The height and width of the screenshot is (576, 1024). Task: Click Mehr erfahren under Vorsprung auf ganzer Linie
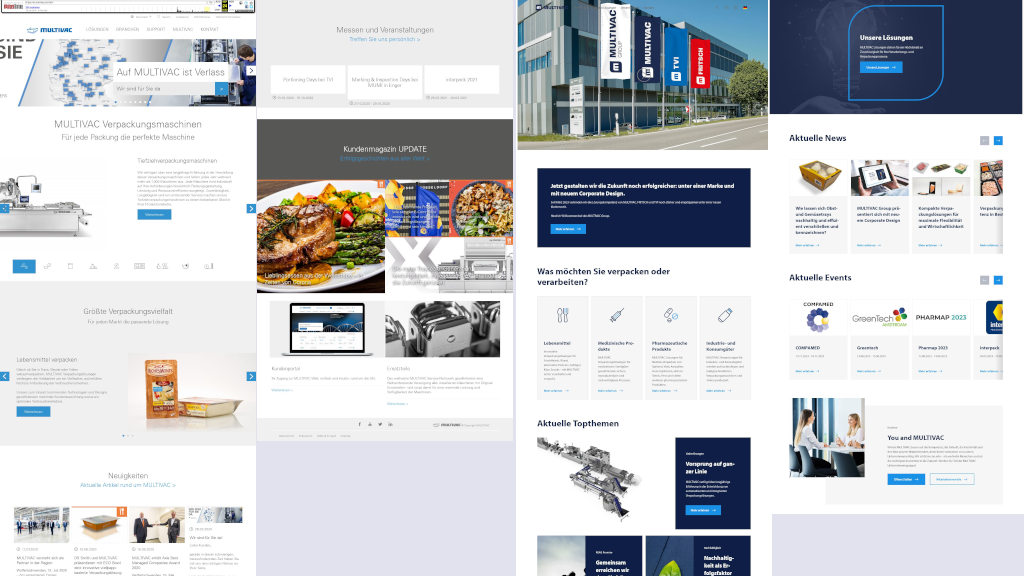[703, 510]
